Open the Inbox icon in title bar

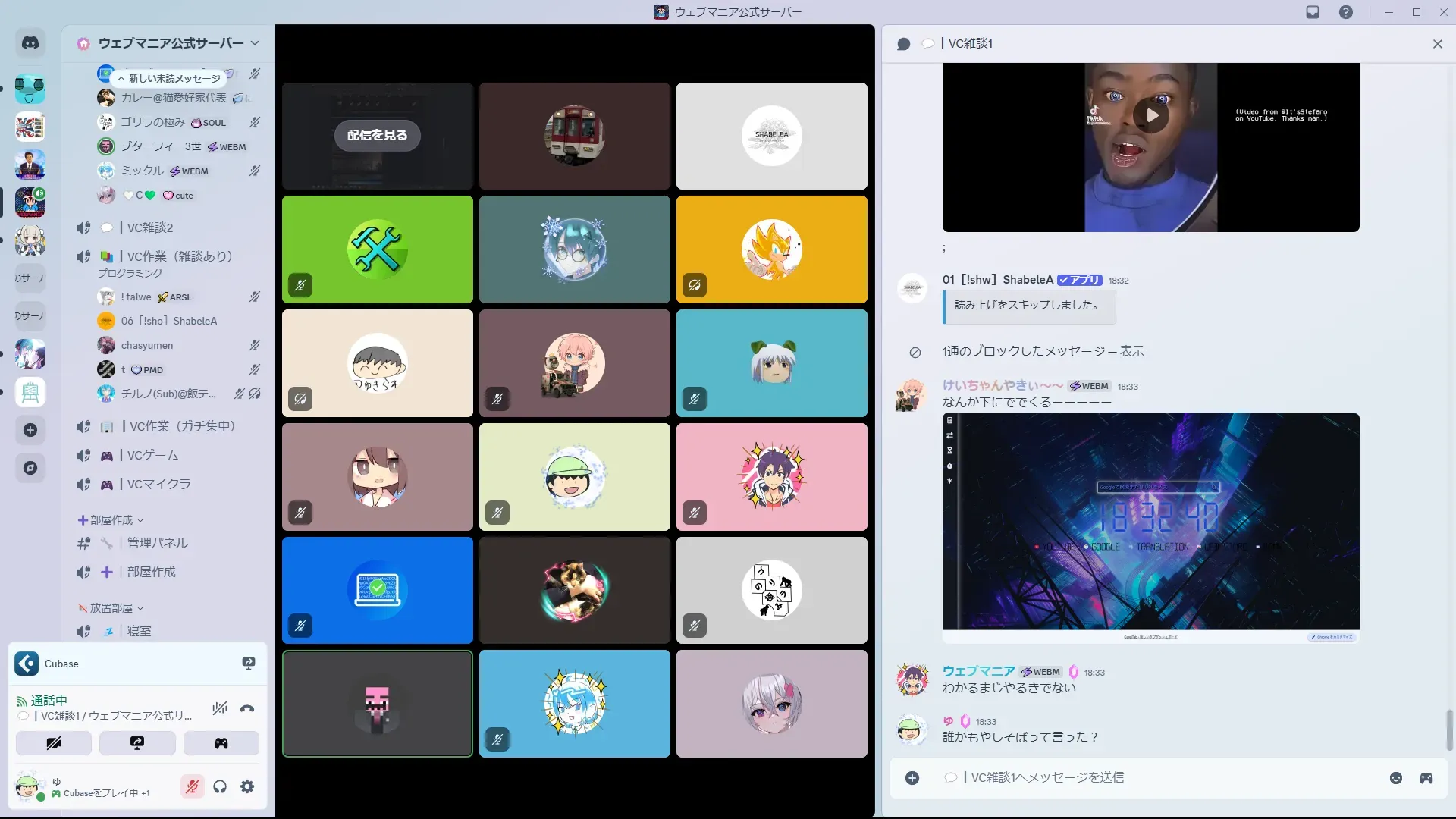[x=1313, y=12]
